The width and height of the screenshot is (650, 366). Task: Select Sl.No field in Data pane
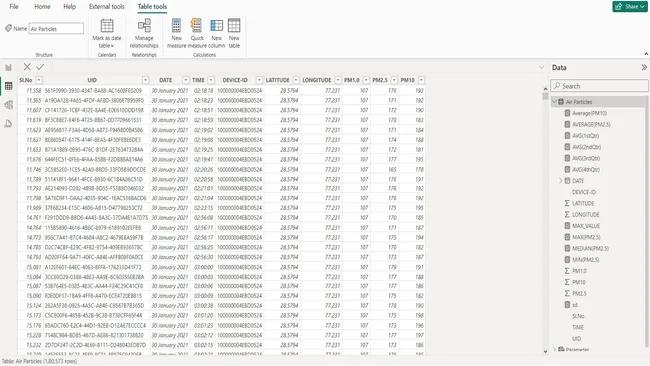tap(578, 316)
